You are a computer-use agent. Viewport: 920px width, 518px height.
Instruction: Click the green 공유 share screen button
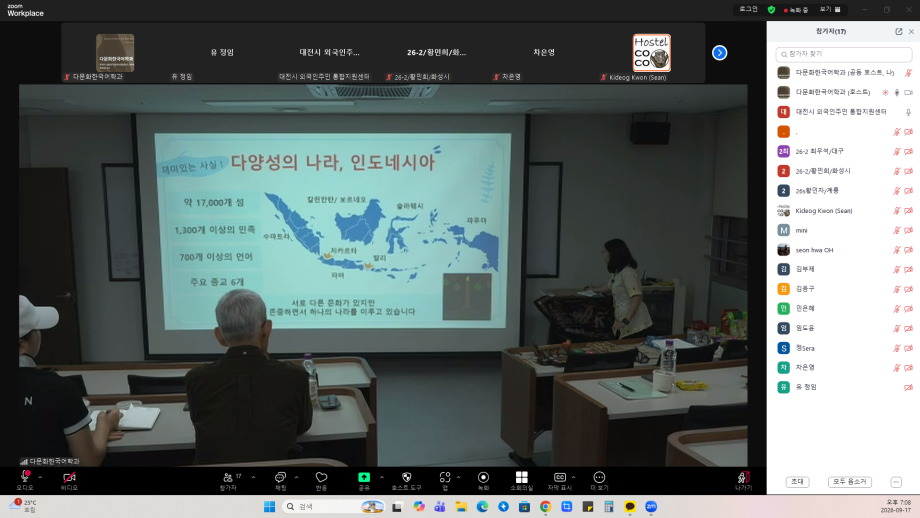(x=364, y=480)
